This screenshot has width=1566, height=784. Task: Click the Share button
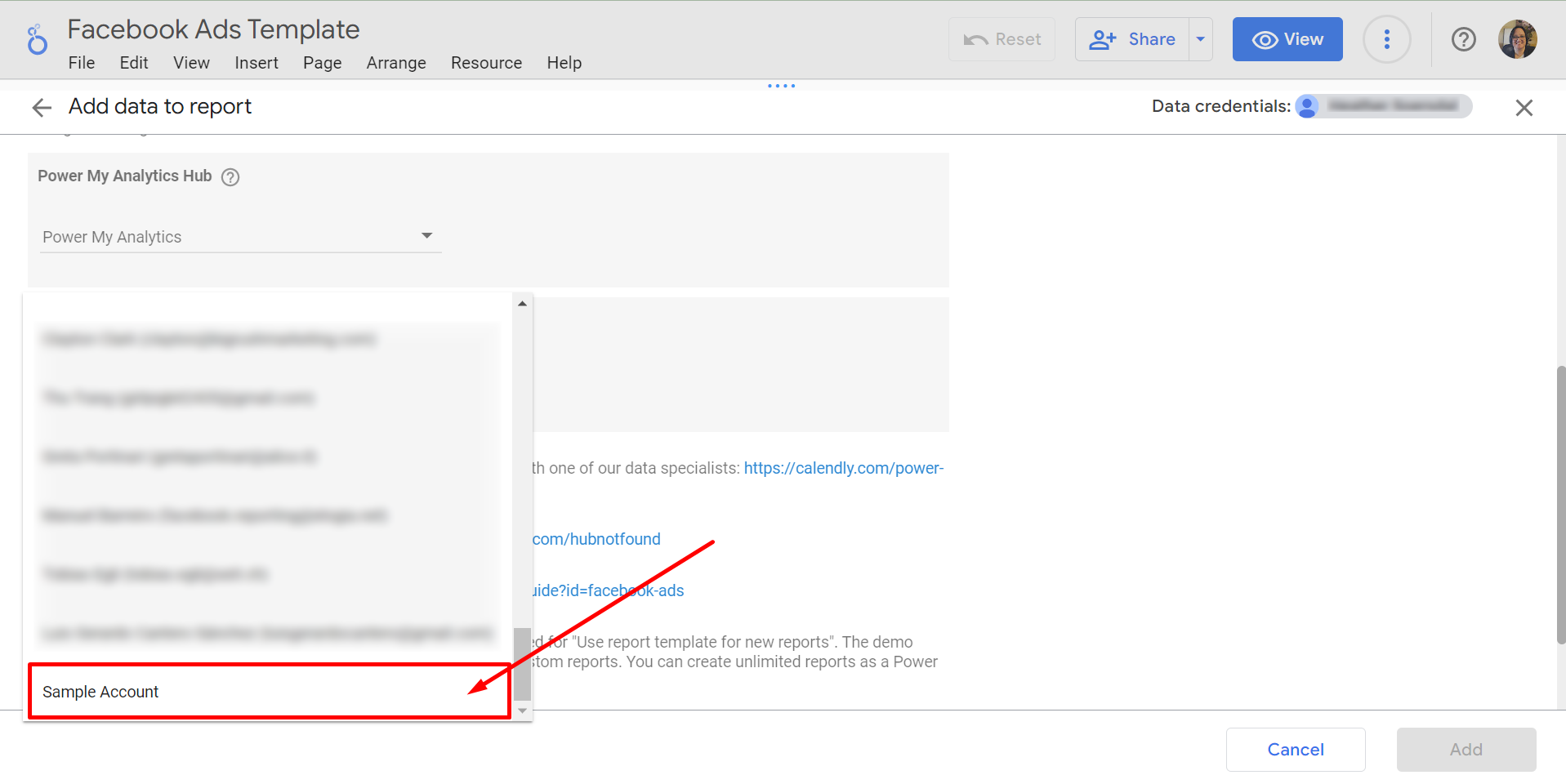1132,39
